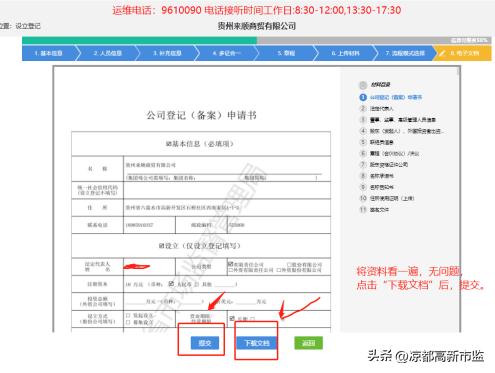Go to step 1 基本信息 tab

click(48, 53)
